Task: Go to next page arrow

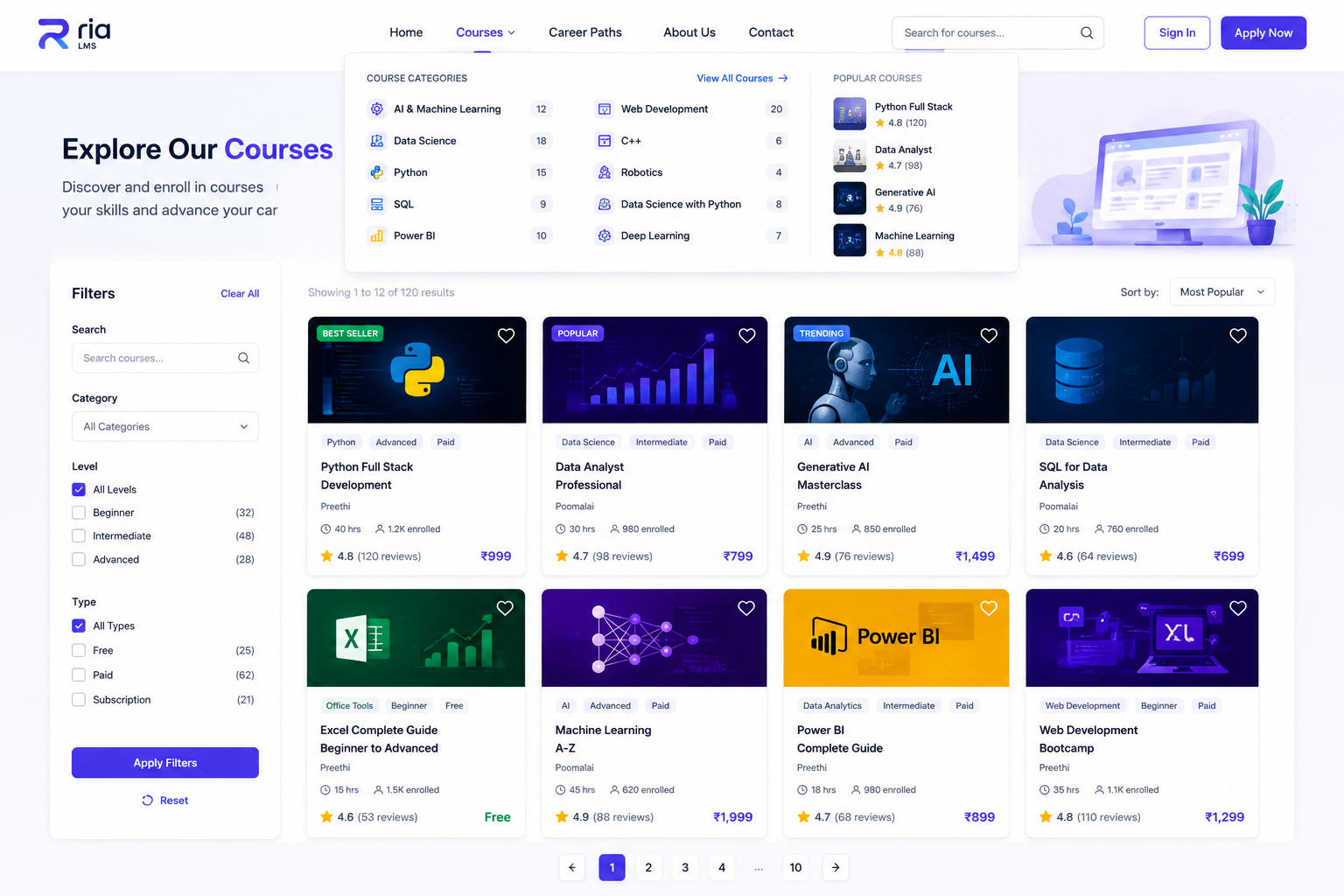Action: [836, 867]
